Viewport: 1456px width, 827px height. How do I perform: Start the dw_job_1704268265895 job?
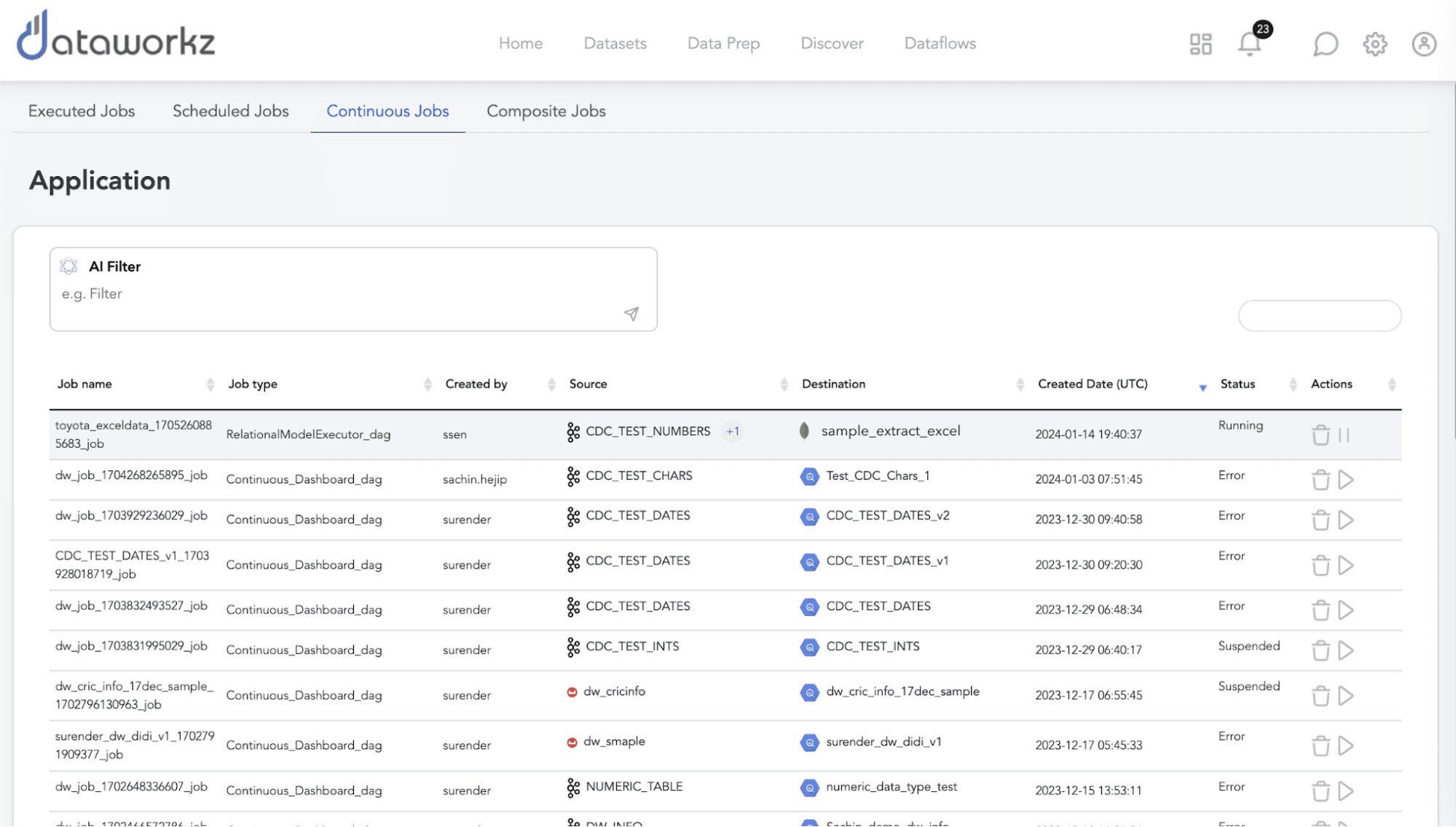pos(1346,480)
